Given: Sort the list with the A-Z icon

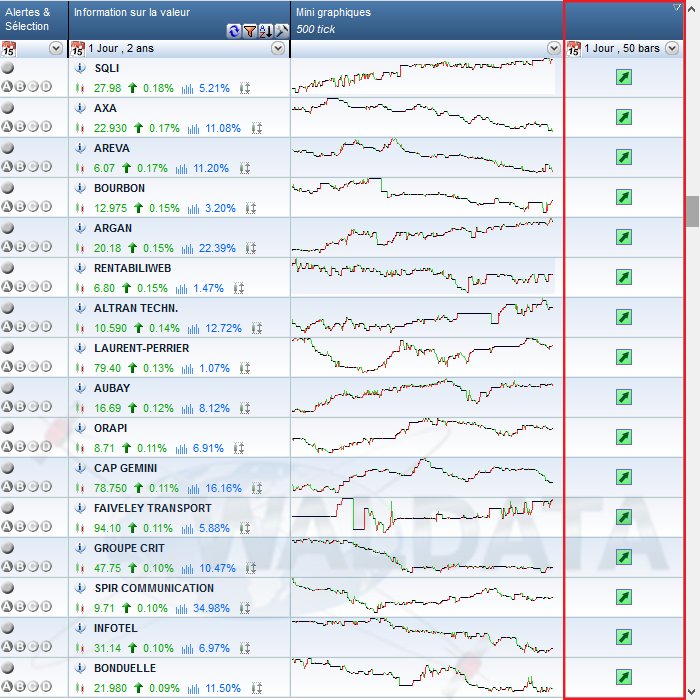Looking at the screenshot, I should (266, 31).
